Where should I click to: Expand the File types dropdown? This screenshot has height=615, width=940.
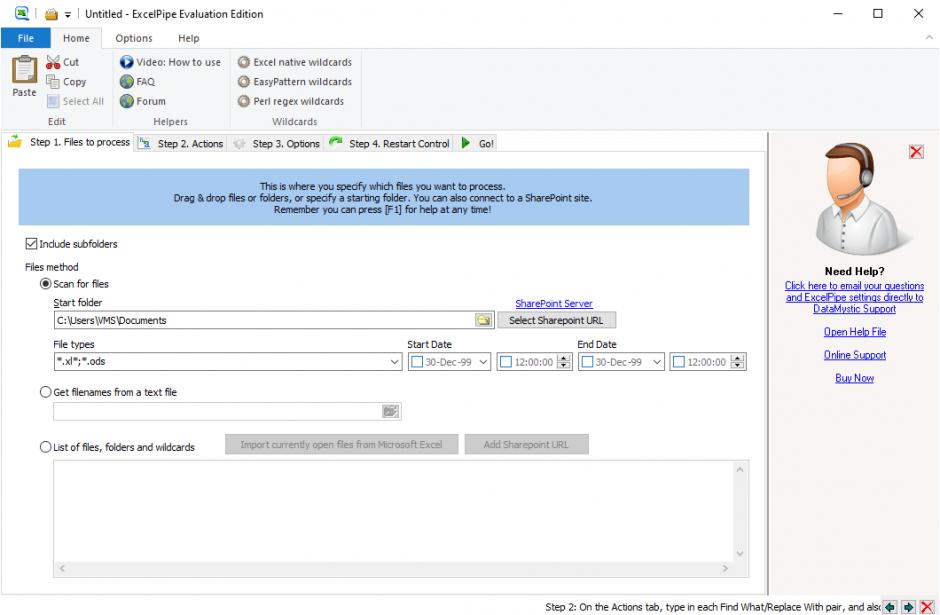[x=394, y=361]
